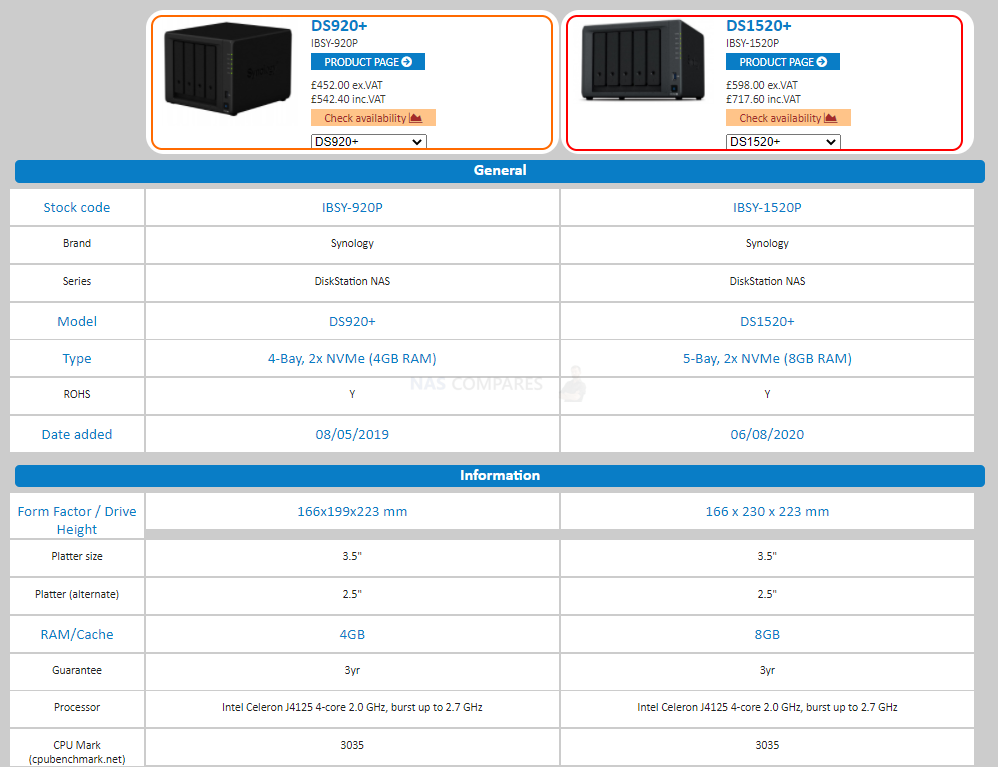Select the DS920+ price £452.00 ex.VAT
This screenshot has height=767, width=998.
347,85
